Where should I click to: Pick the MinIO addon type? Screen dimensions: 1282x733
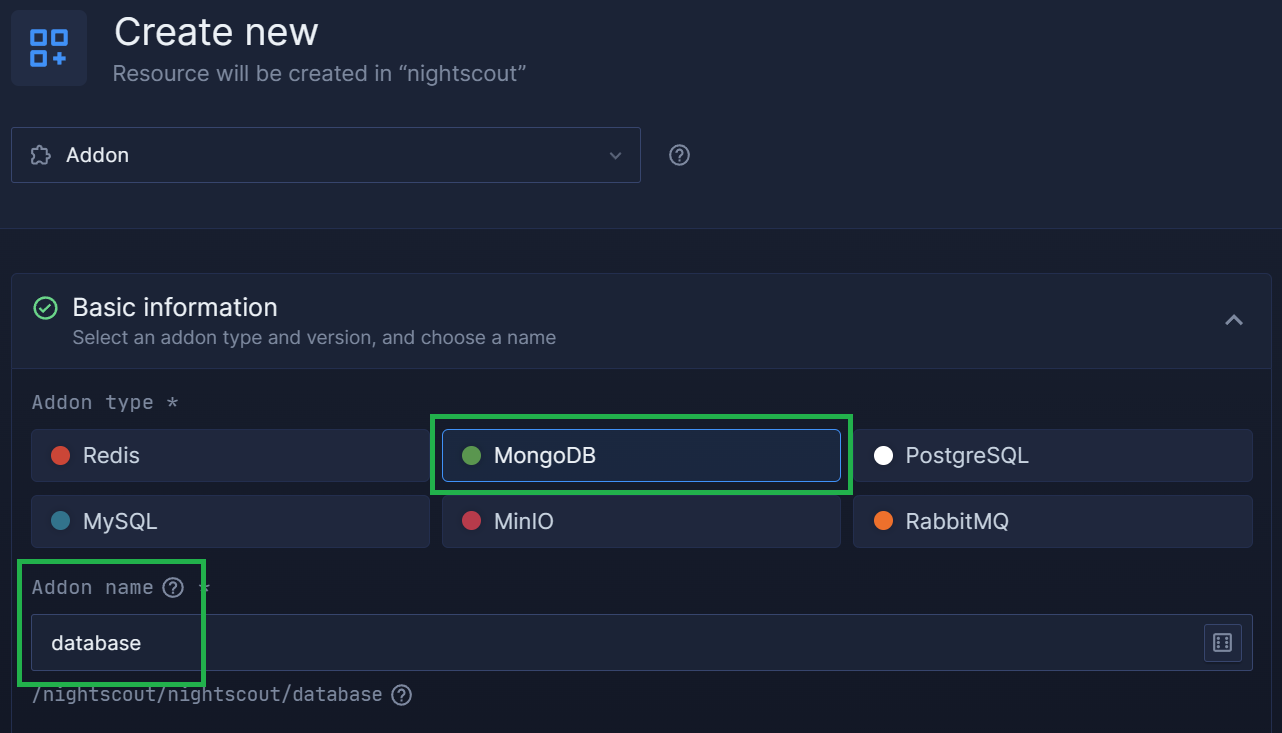click(x=641, y=521)
